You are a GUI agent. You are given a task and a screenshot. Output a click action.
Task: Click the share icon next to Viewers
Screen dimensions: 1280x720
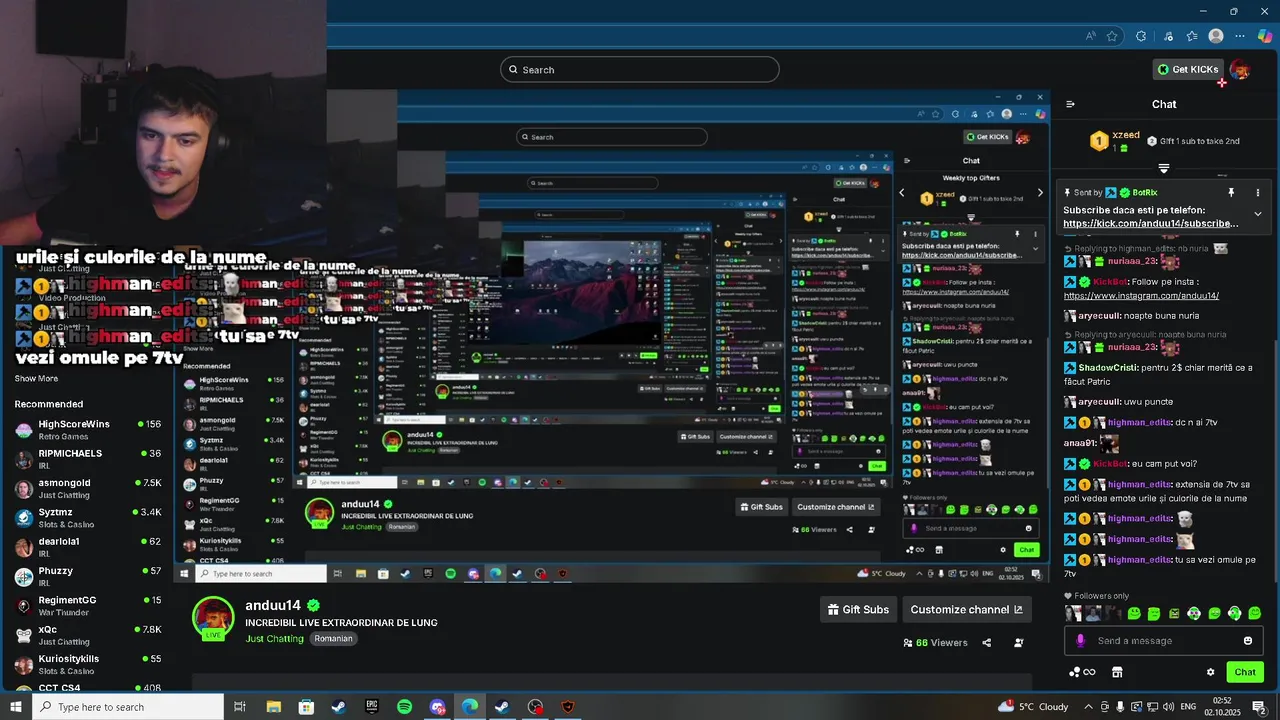pos(987,643)
